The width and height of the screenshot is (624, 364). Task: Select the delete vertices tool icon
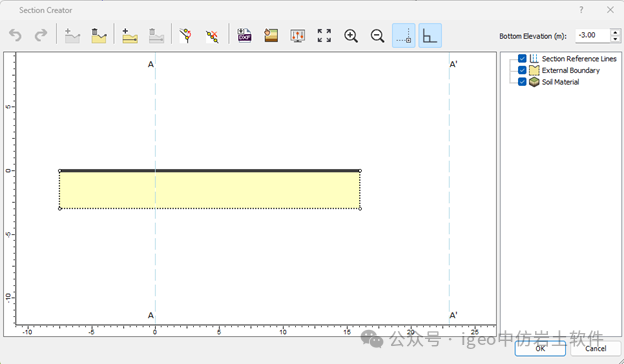click(x=212, y=36)
